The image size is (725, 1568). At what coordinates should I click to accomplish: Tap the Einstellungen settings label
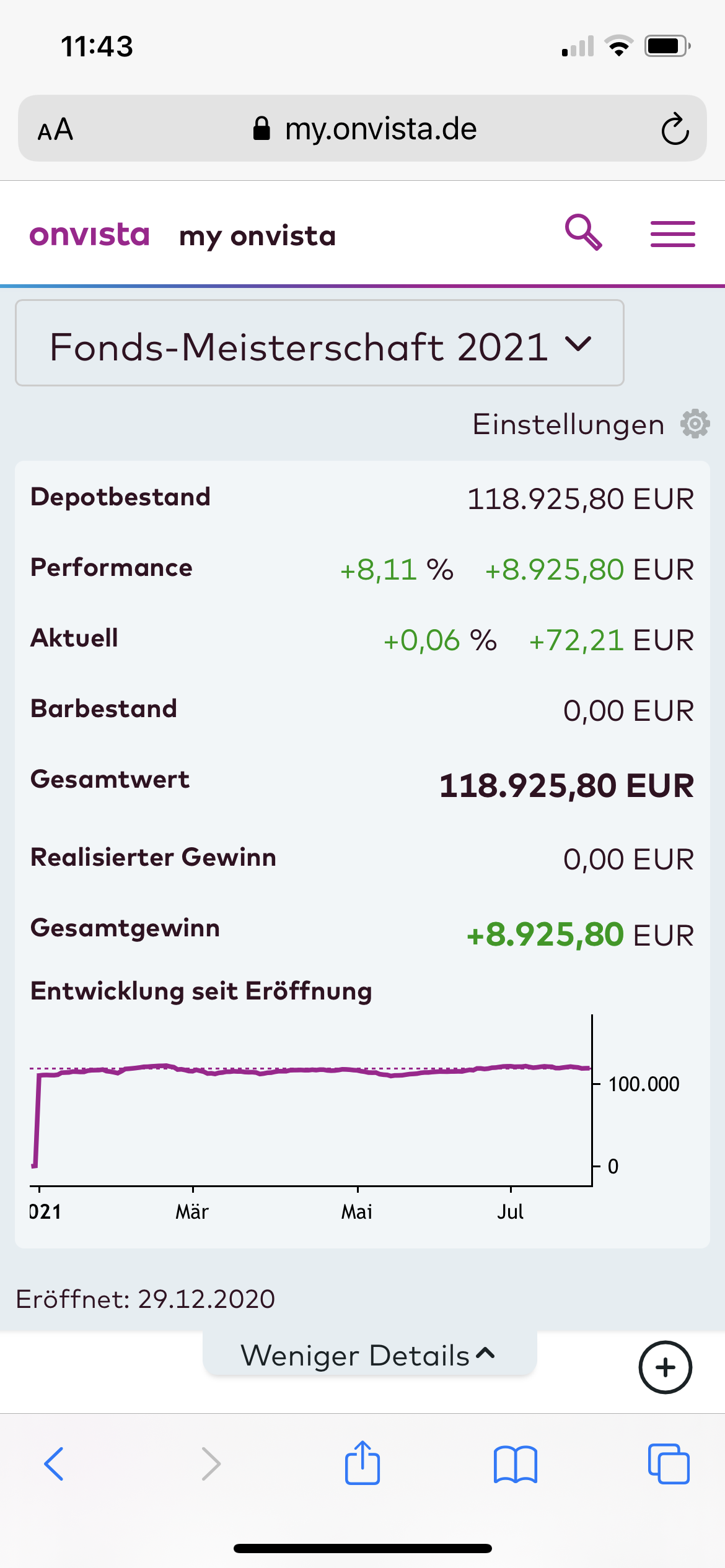(x=568, y=425)
